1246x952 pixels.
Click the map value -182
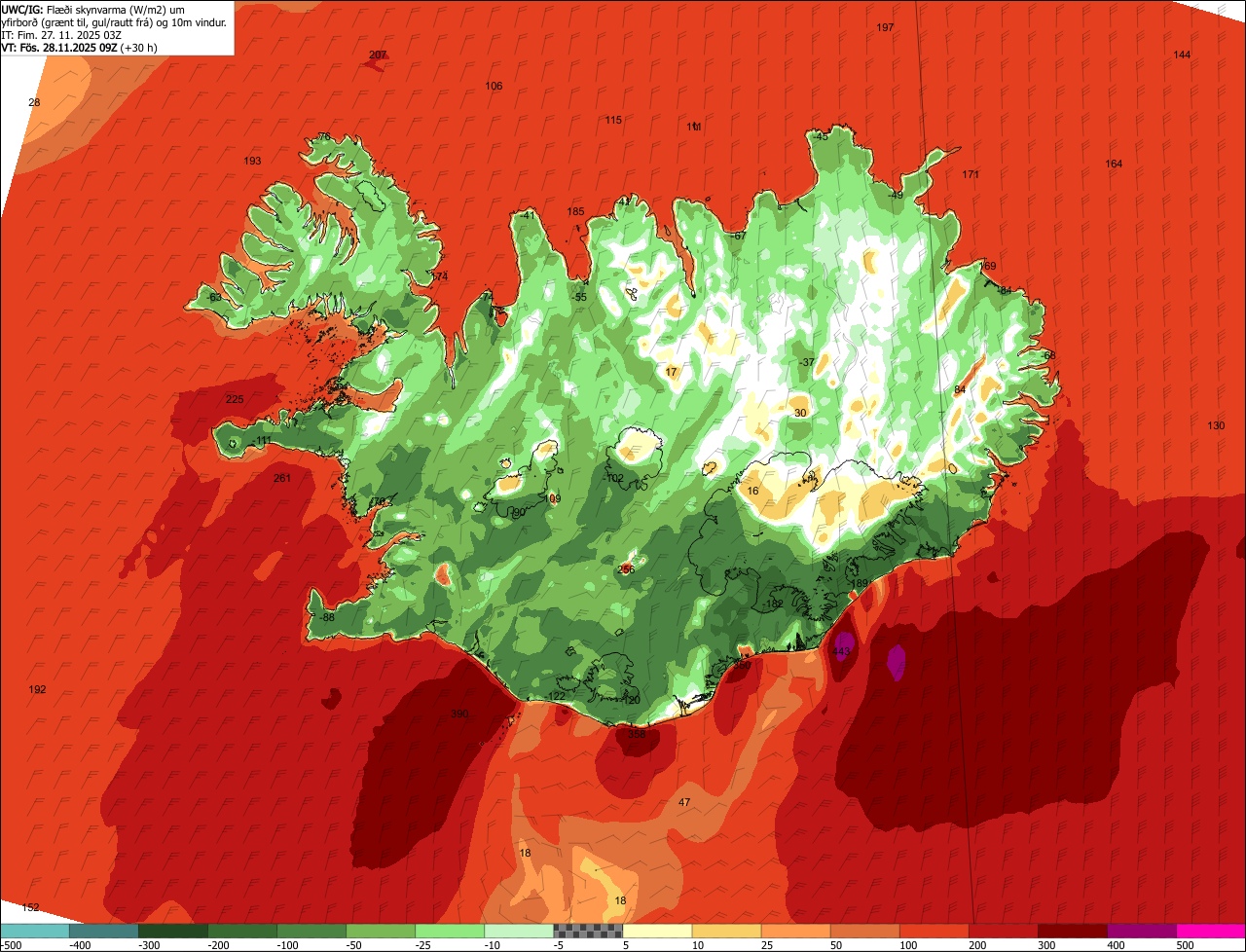pos(773,604)
